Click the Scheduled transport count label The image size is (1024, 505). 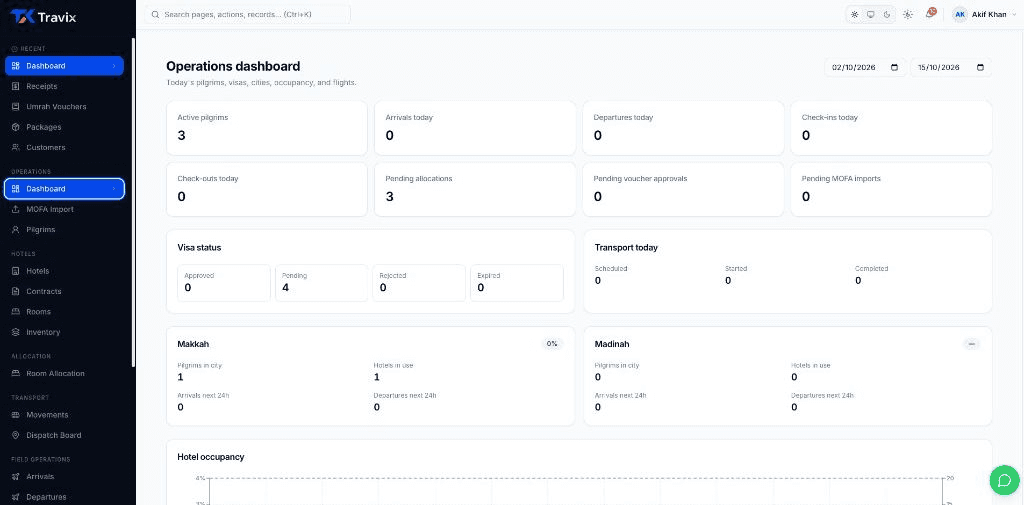tap(611, 269)
